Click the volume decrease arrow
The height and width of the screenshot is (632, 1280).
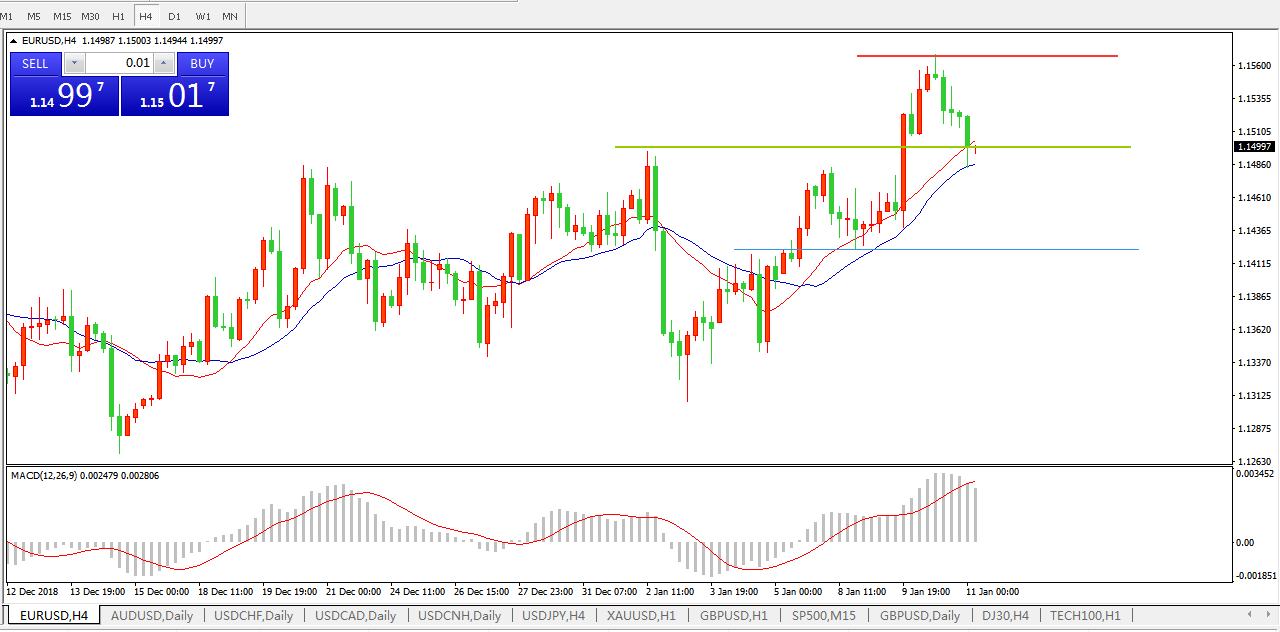pos(75,64)
